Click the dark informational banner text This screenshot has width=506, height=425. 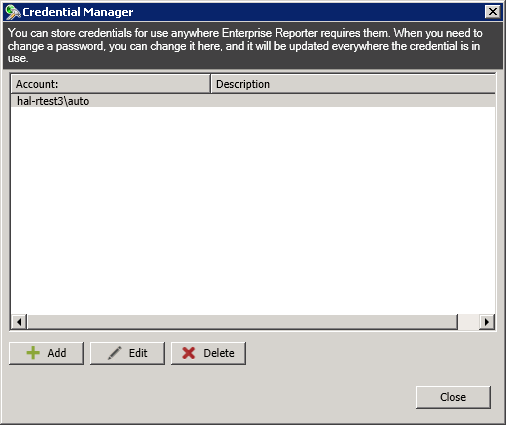(x=245, y=46)
